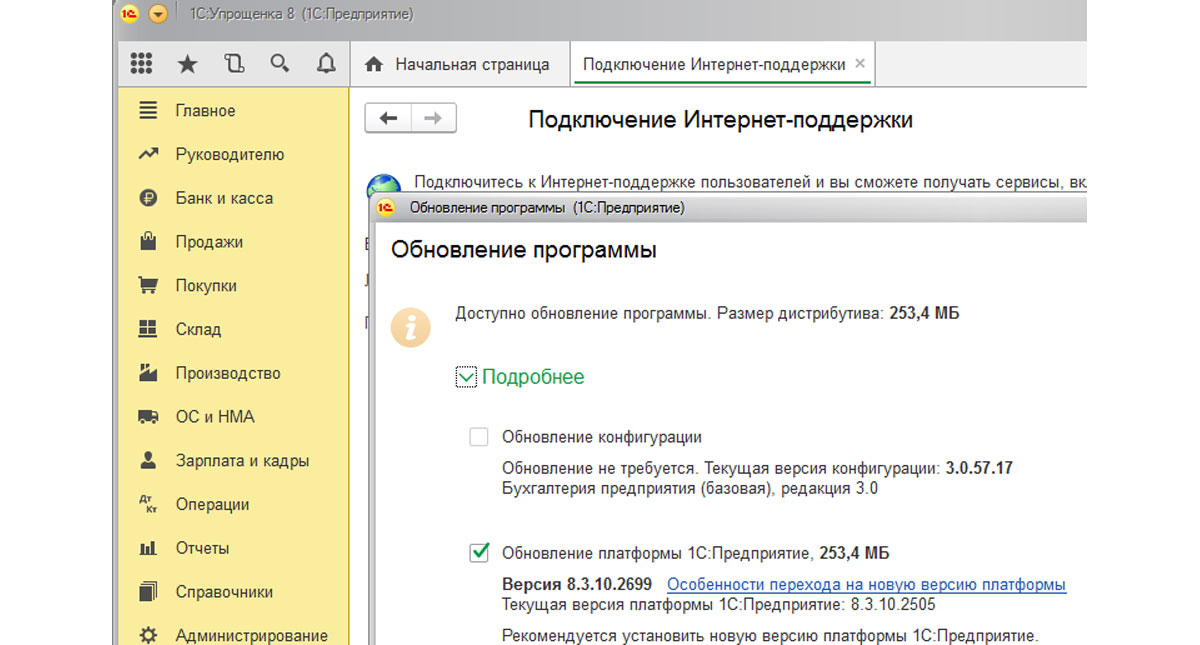Click the Обновление программы dialog heading

click(x=524, y=250)
